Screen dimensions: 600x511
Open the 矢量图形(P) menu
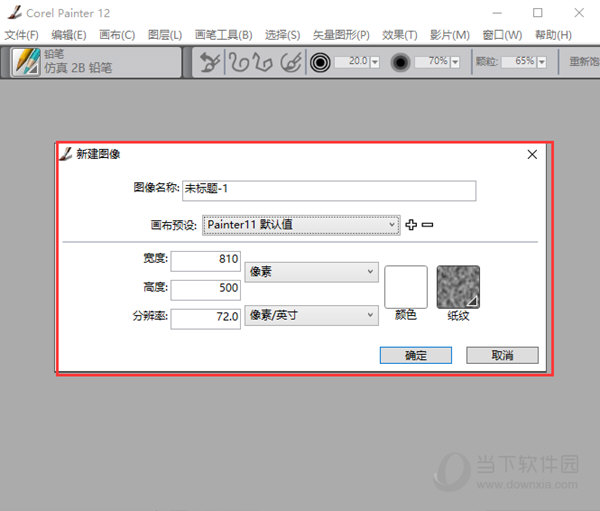click(x=341, y=35)
